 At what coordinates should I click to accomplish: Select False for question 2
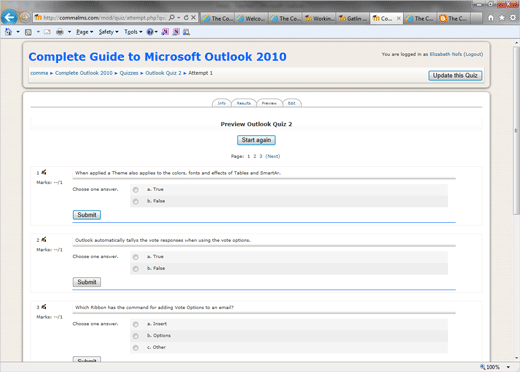coord(136,269)
